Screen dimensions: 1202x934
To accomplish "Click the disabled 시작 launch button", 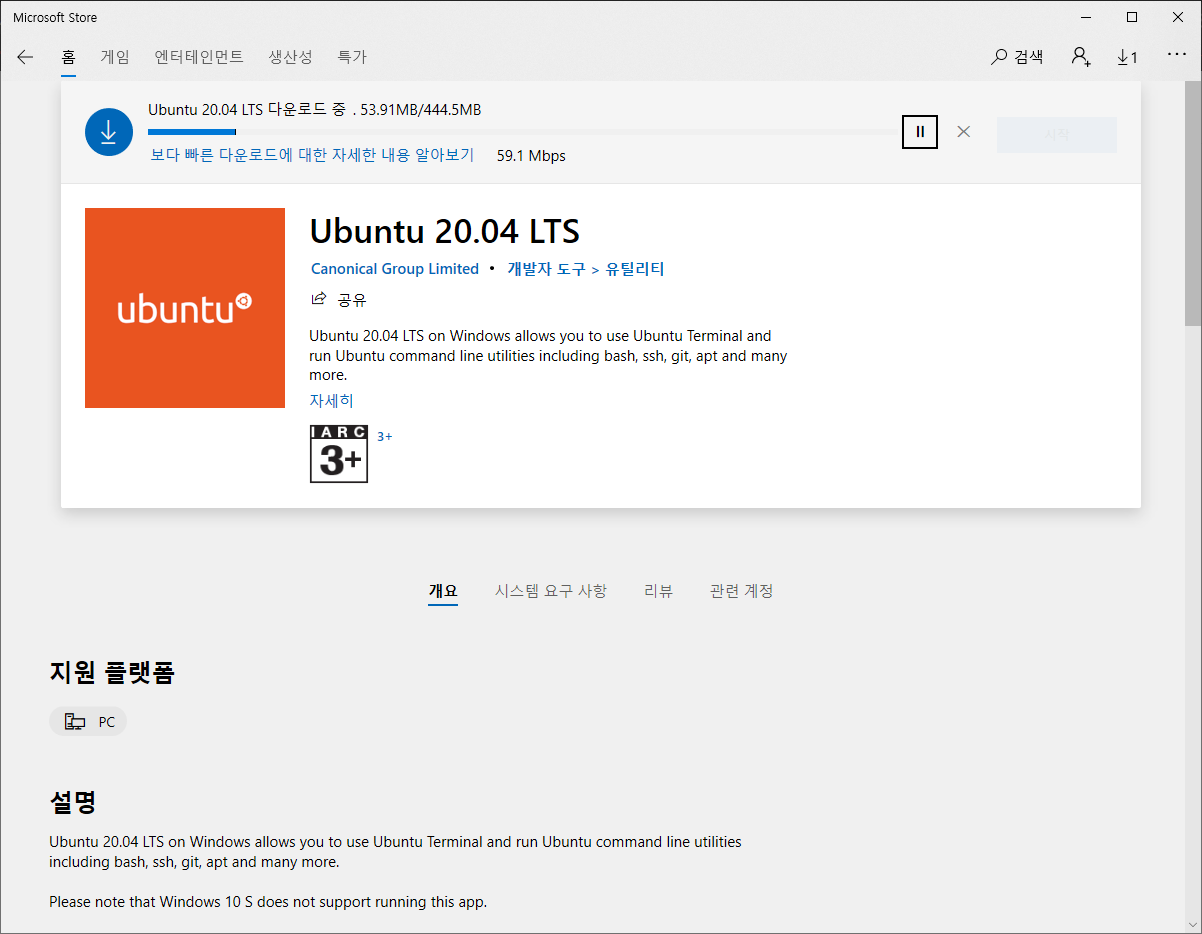I will (1057, 135).
